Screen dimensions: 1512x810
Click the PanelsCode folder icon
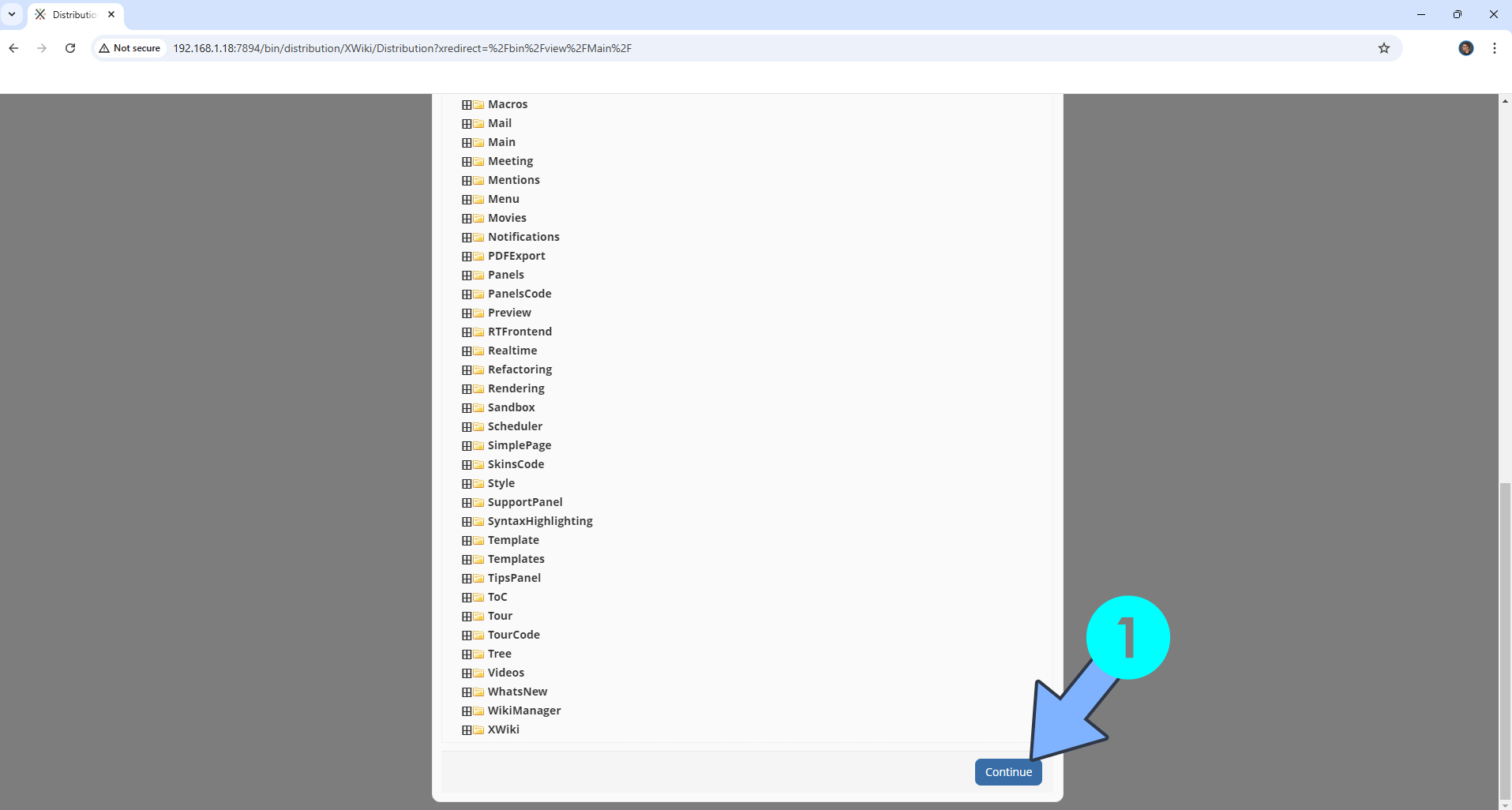coord(478,294)
